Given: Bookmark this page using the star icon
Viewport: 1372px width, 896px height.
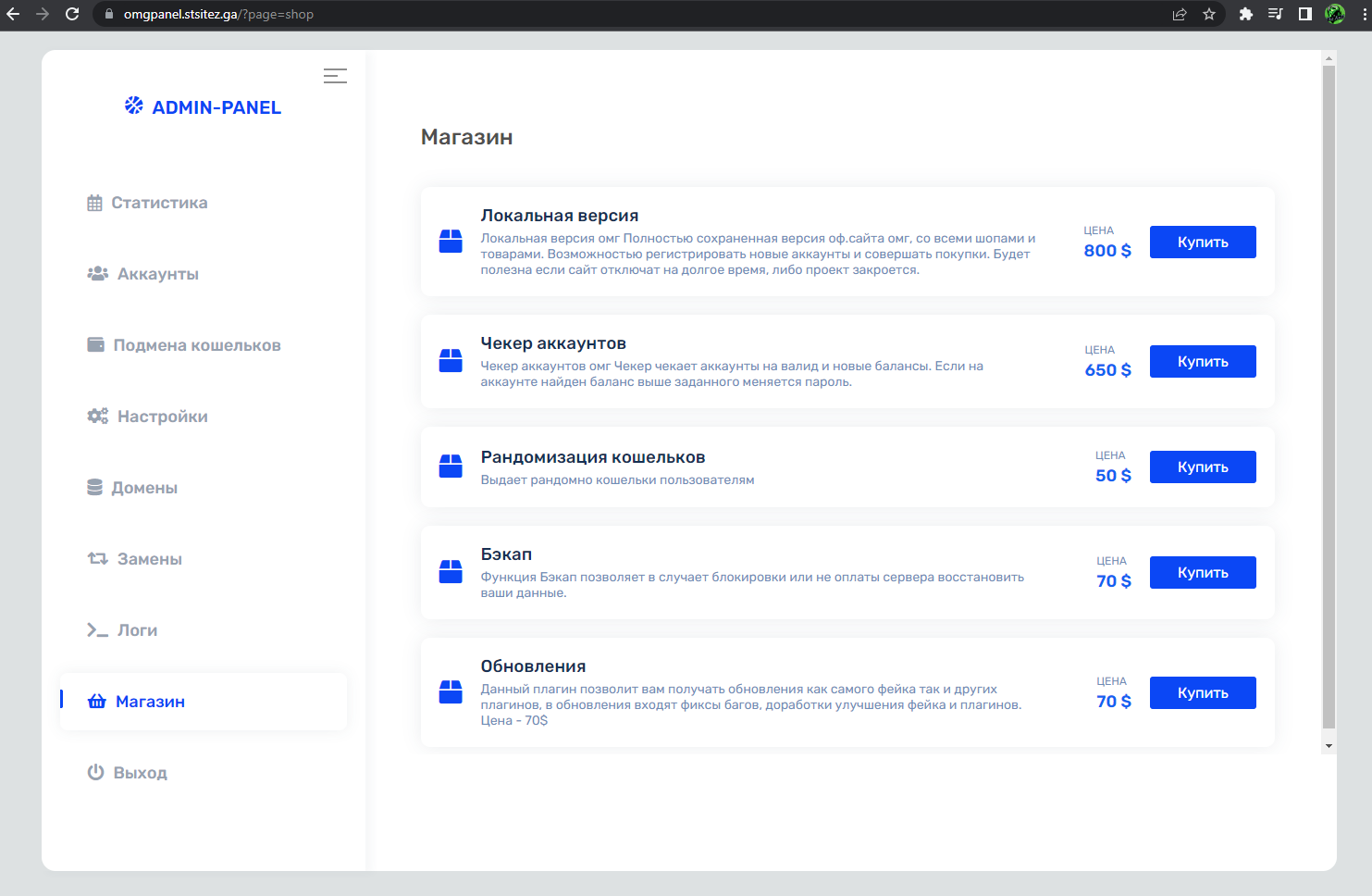Looking at the screenshot, I should tap(1209, 14).
